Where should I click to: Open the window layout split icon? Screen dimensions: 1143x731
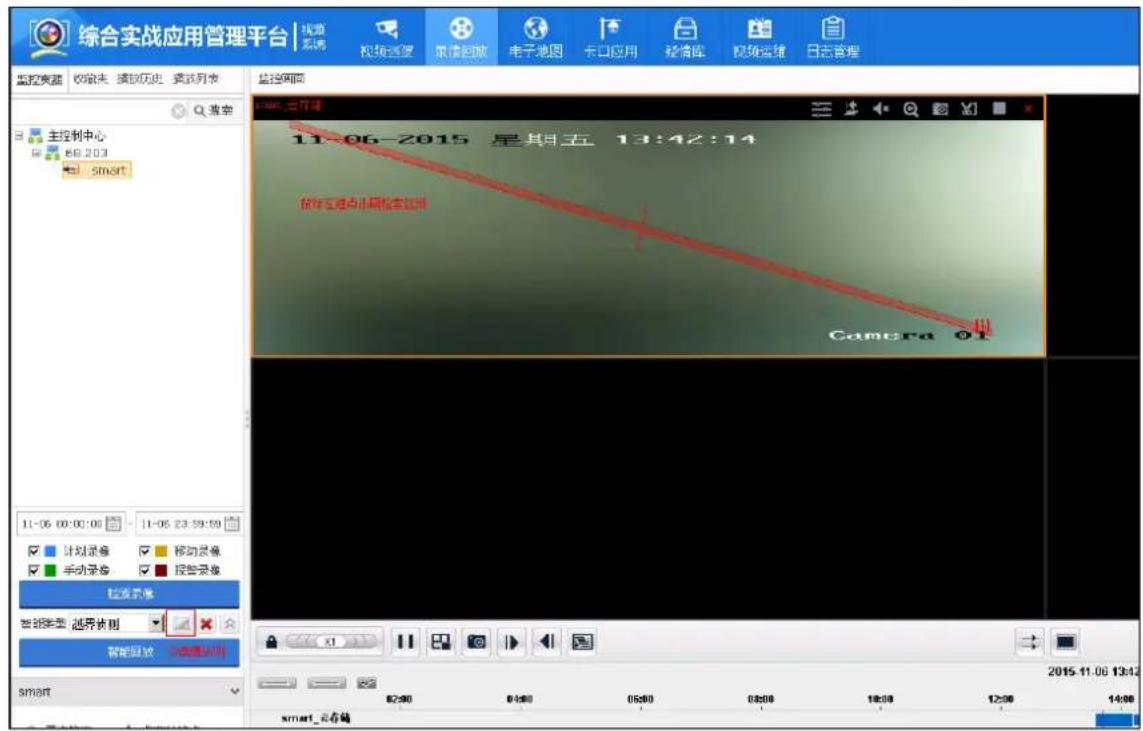[440, 642]
